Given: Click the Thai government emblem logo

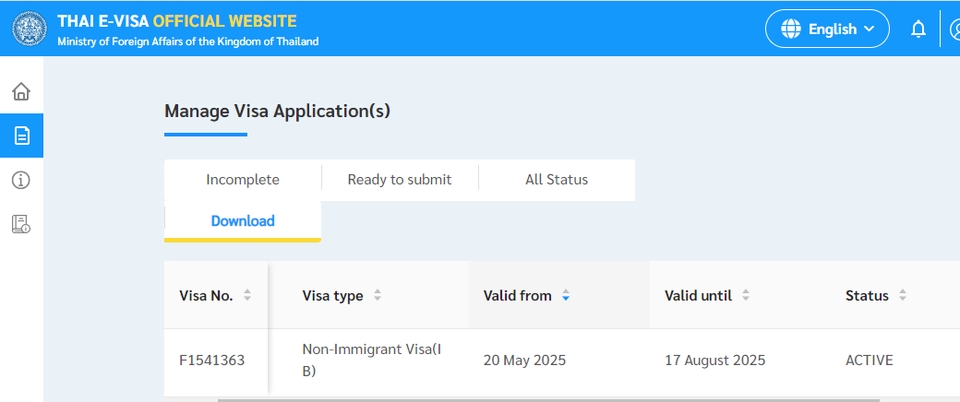Looking at the screenshot, I should (29, 28).
